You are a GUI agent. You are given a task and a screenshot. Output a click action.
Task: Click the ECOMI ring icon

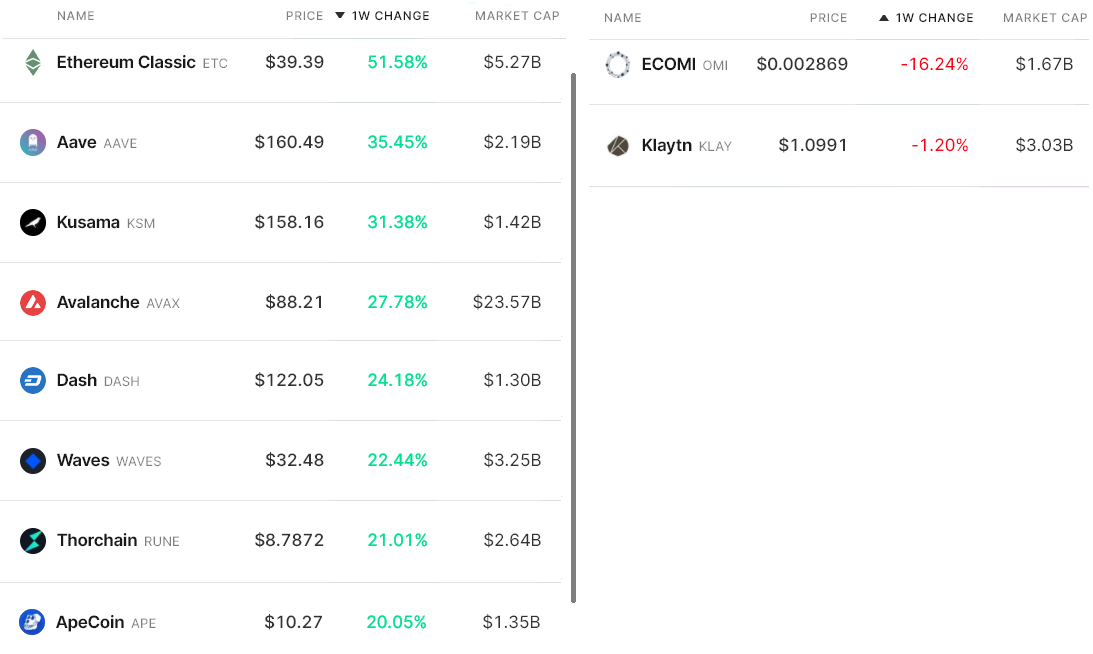618,65
